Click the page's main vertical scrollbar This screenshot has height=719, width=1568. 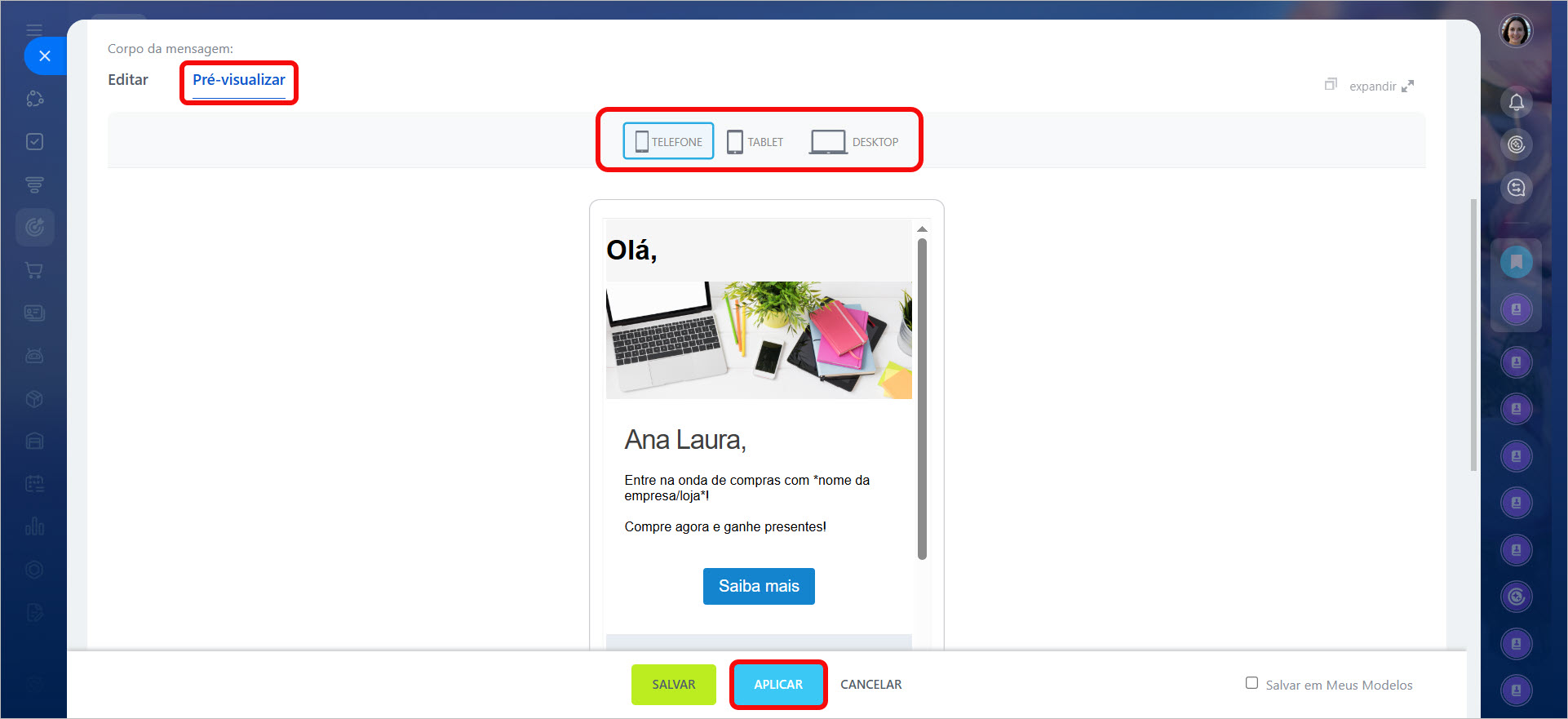pyautogui.click(x=1473, y=335)
